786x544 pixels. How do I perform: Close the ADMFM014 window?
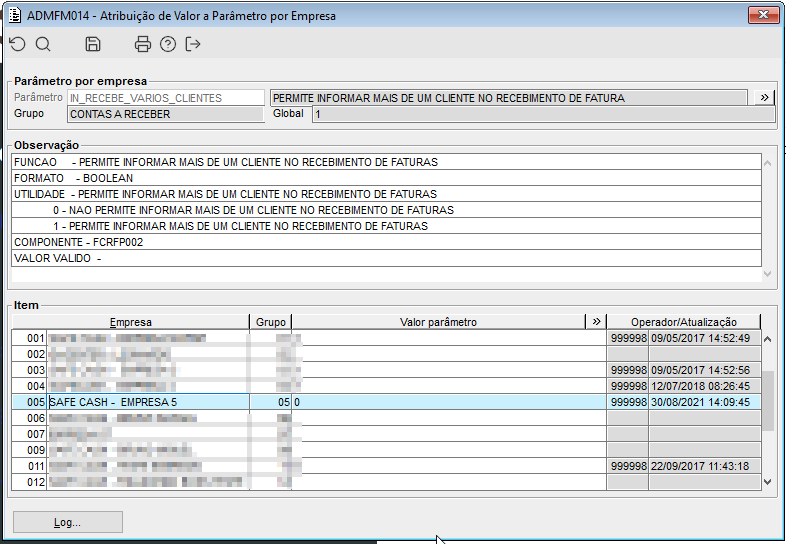click(x=763, y=15)
